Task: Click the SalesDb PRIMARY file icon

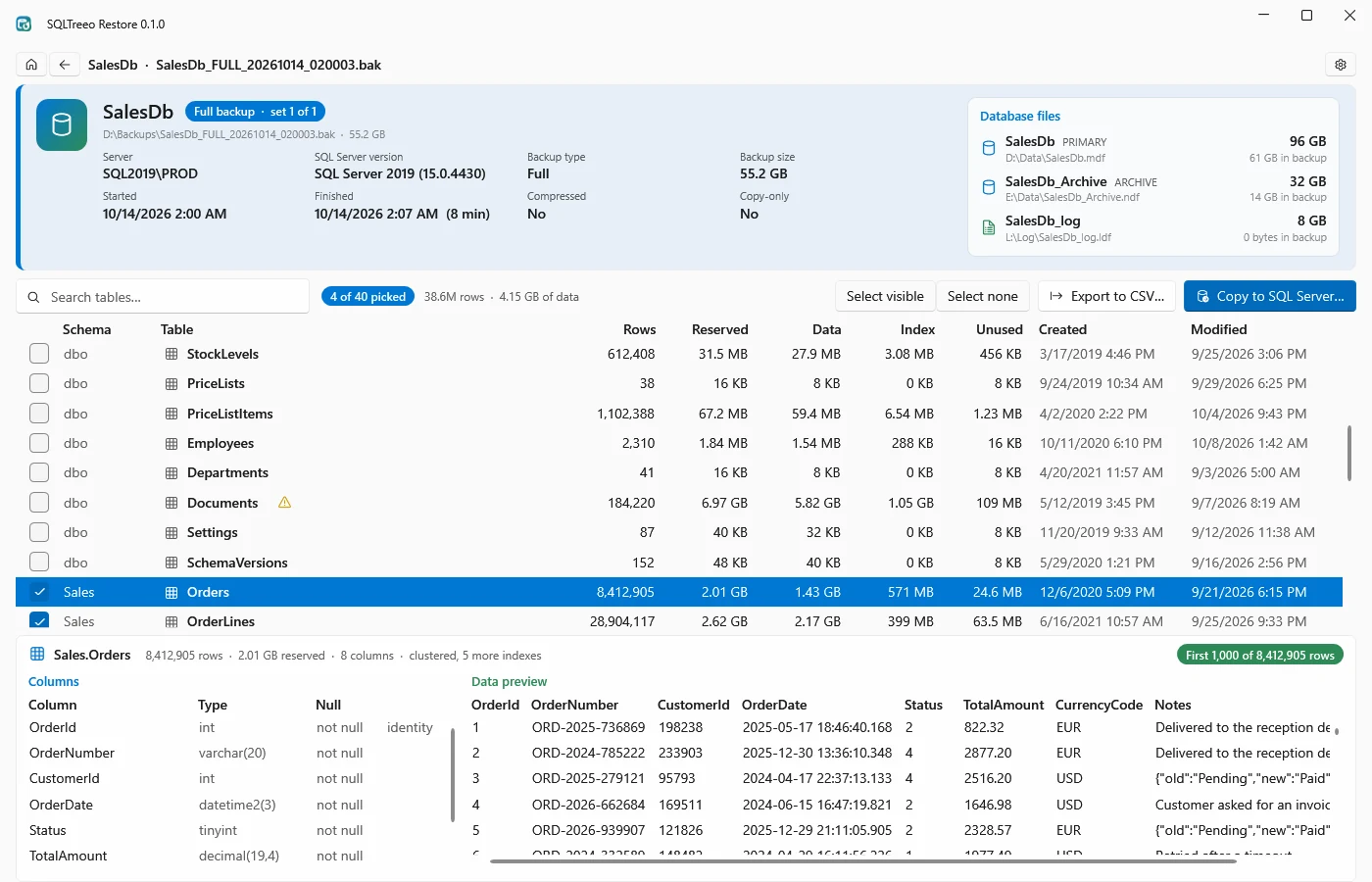Action: tap(989, 148)
